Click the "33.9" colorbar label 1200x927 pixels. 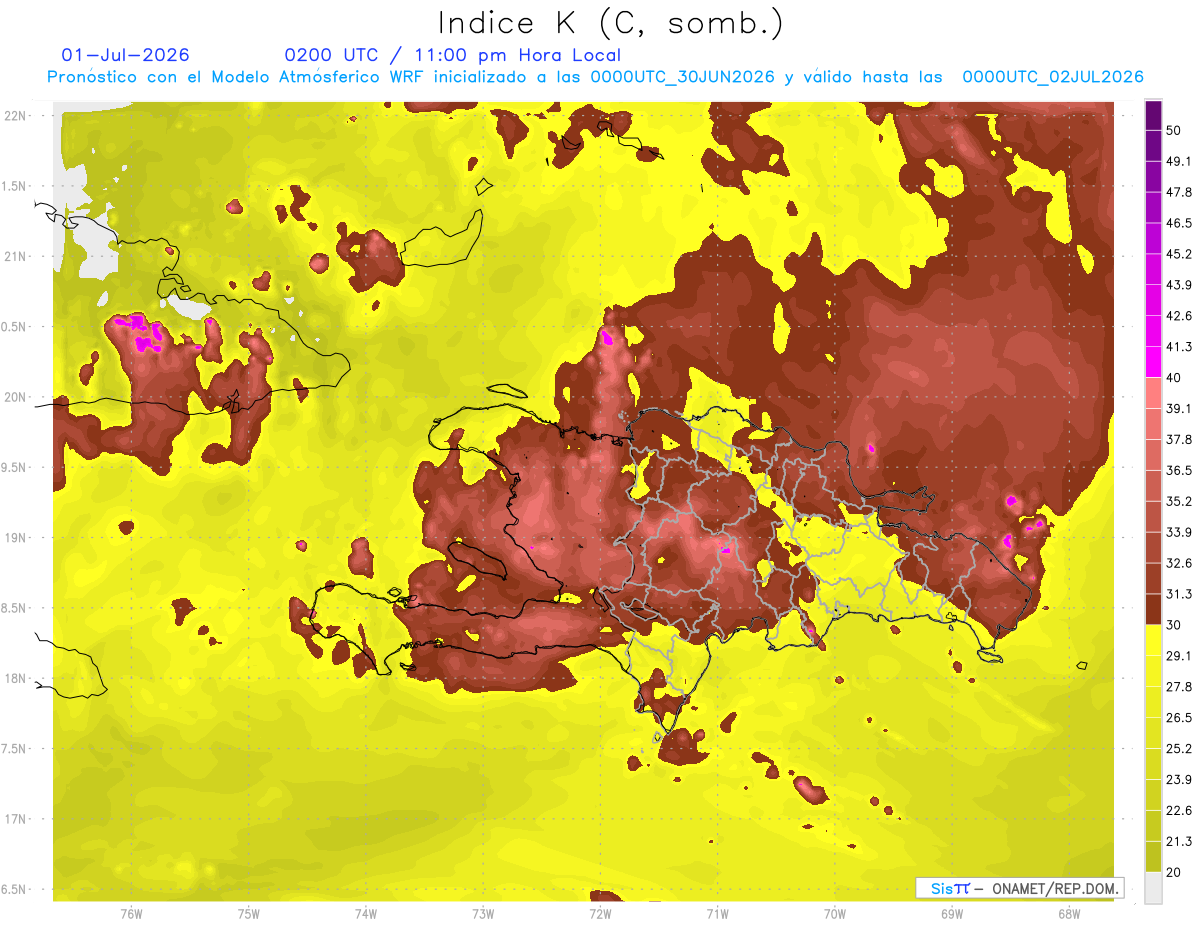pyautogui.click(x=1179, y=532)
